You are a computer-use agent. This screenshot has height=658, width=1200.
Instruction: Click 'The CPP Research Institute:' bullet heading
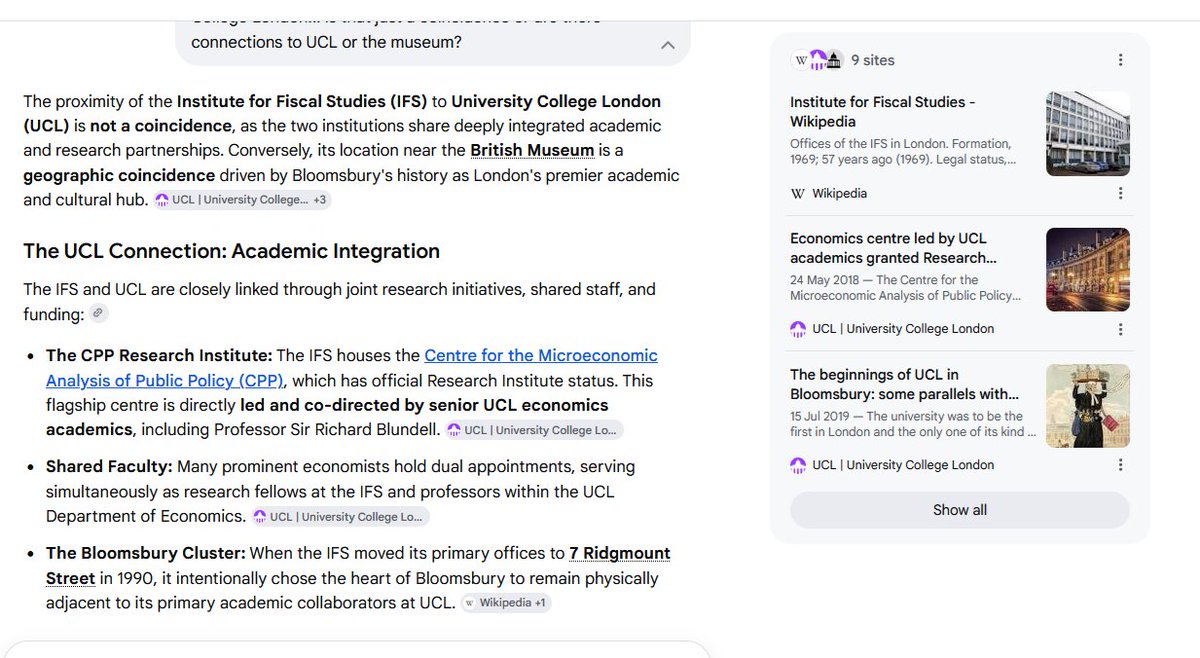[159, 355]
